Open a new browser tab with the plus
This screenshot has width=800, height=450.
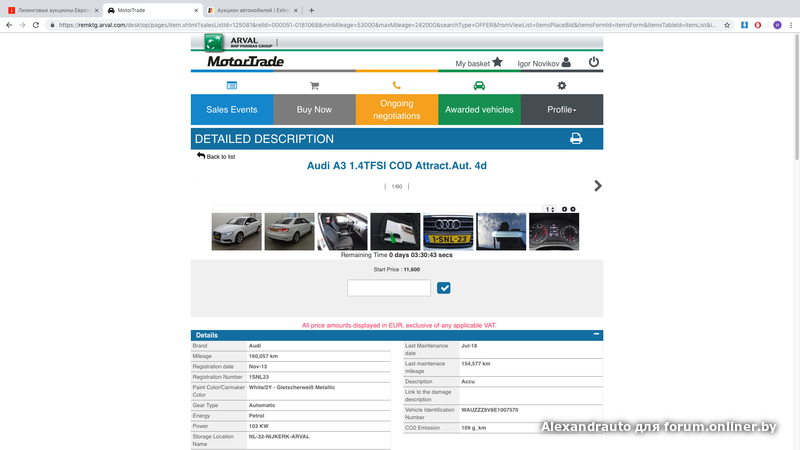[311, 10]
